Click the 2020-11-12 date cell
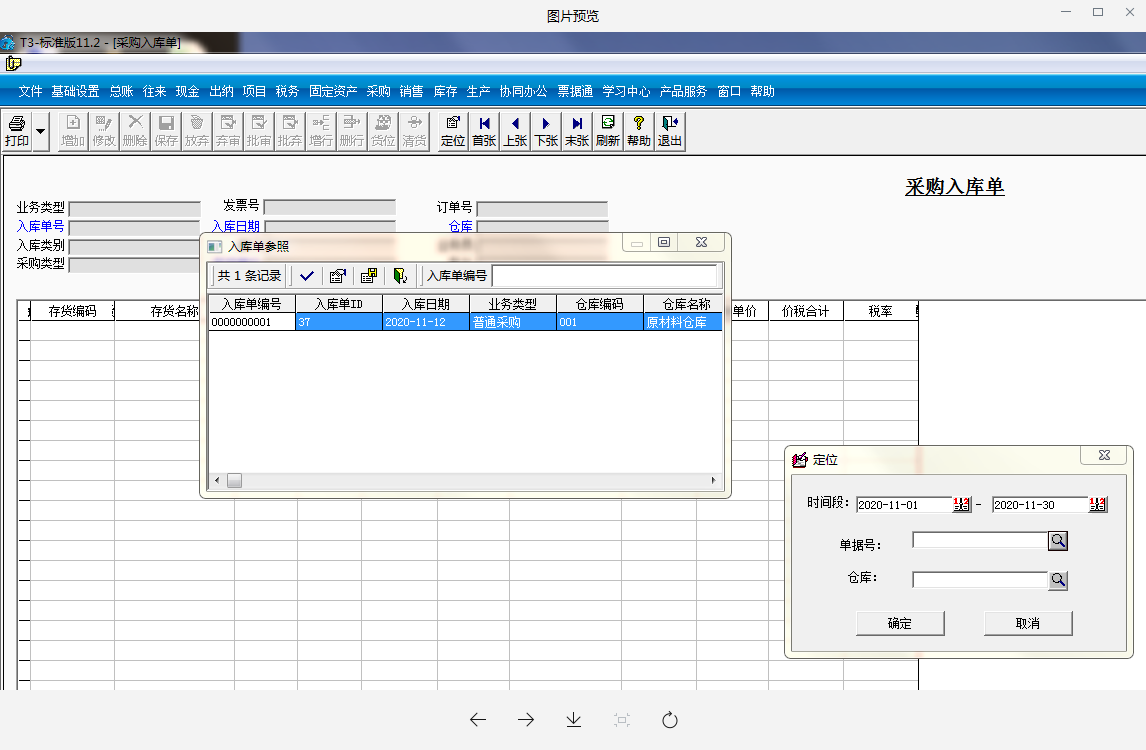The height and width of the screenshot is (750, 1146). pos(425,322)
